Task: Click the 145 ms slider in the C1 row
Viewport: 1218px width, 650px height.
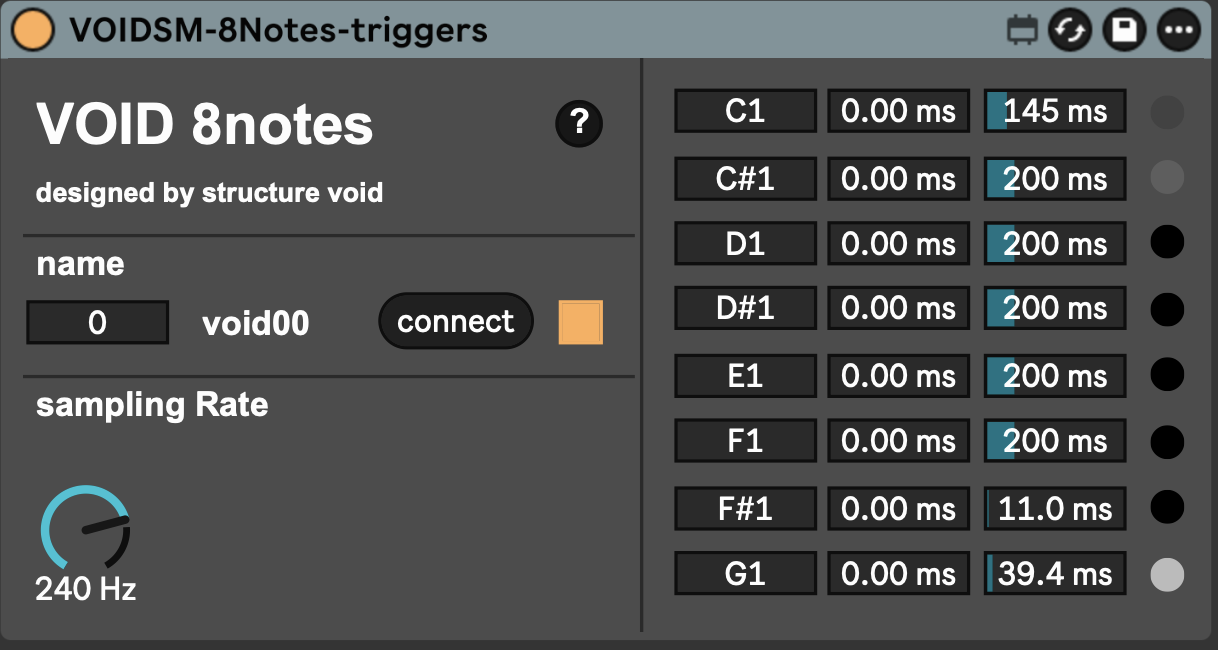Action: coord(1053,111)
